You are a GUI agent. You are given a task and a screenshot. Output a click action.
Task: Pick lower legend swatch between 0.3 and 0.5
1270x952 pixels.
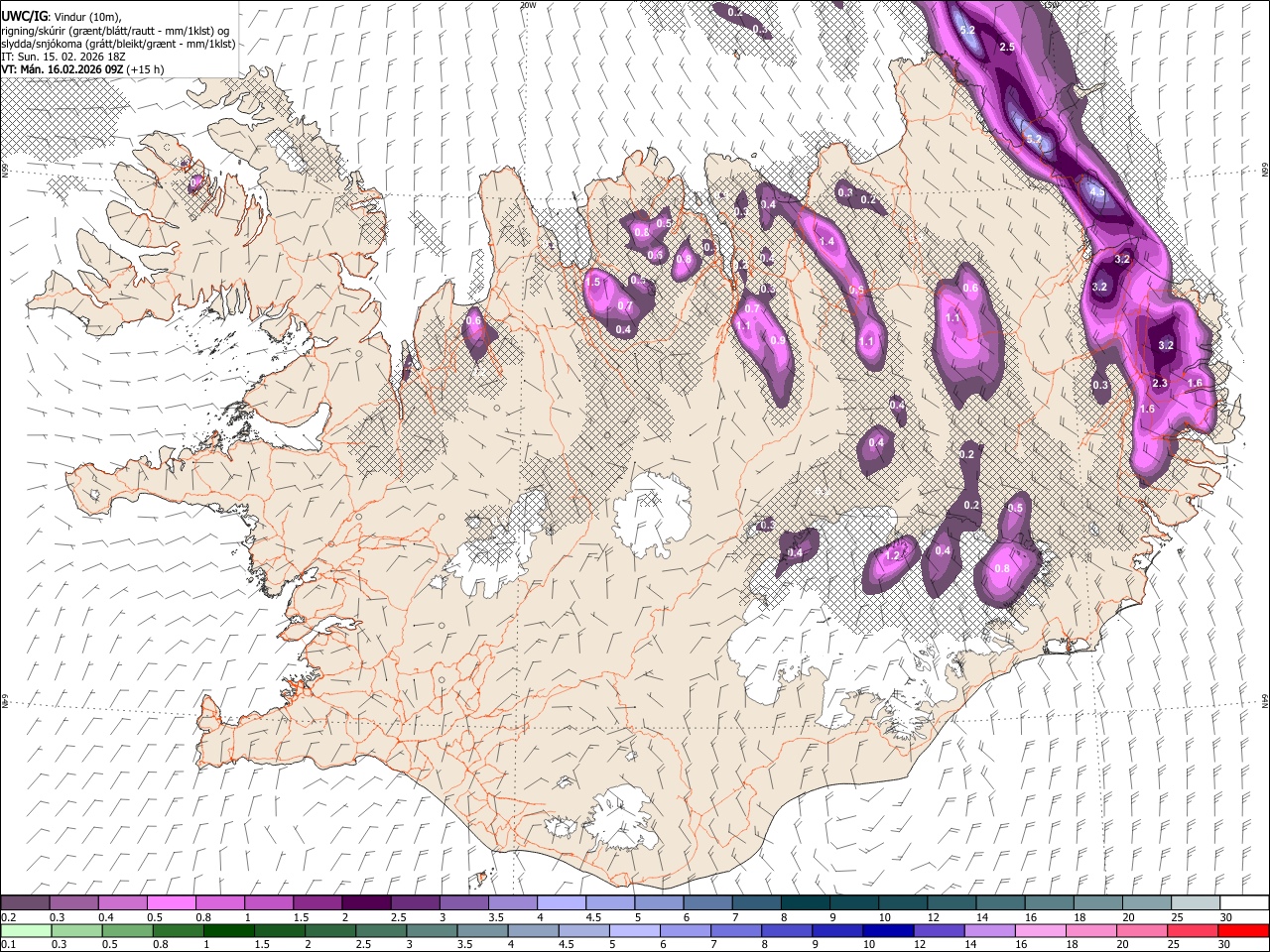77,930
